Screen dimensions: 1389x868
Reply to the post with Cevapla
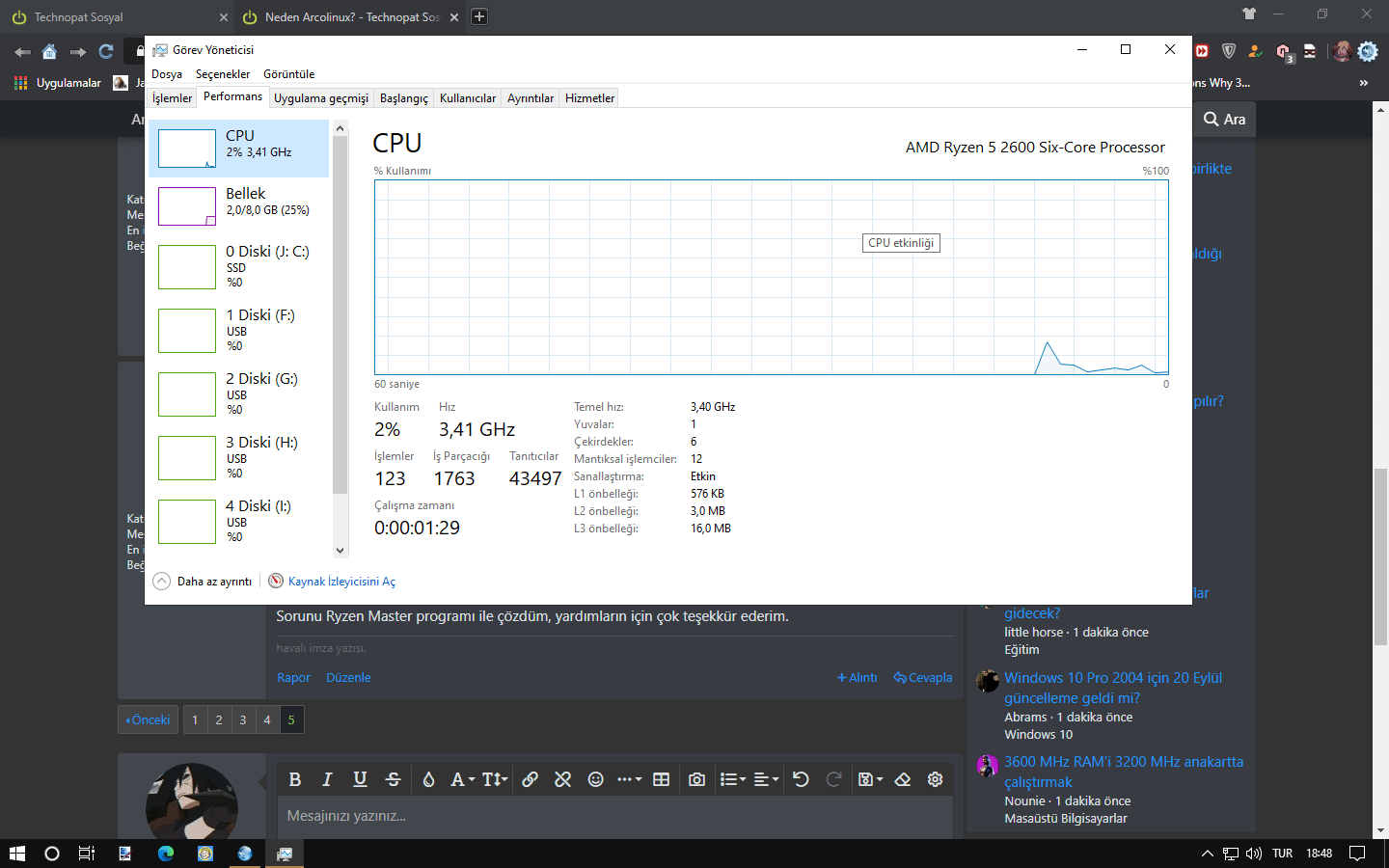923,678
